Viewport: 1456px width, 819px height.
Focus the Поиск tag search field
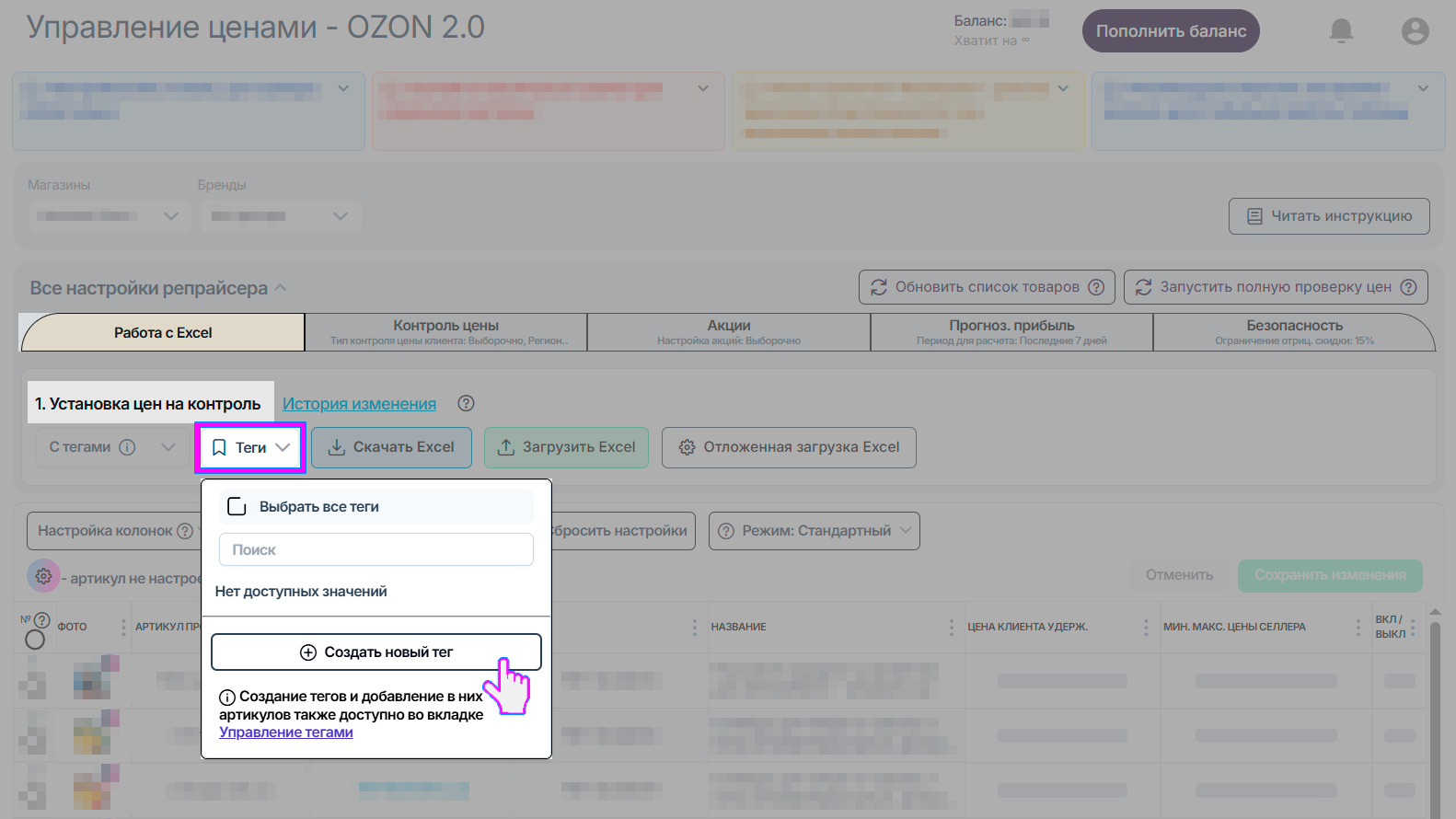[x=376, y=549]
